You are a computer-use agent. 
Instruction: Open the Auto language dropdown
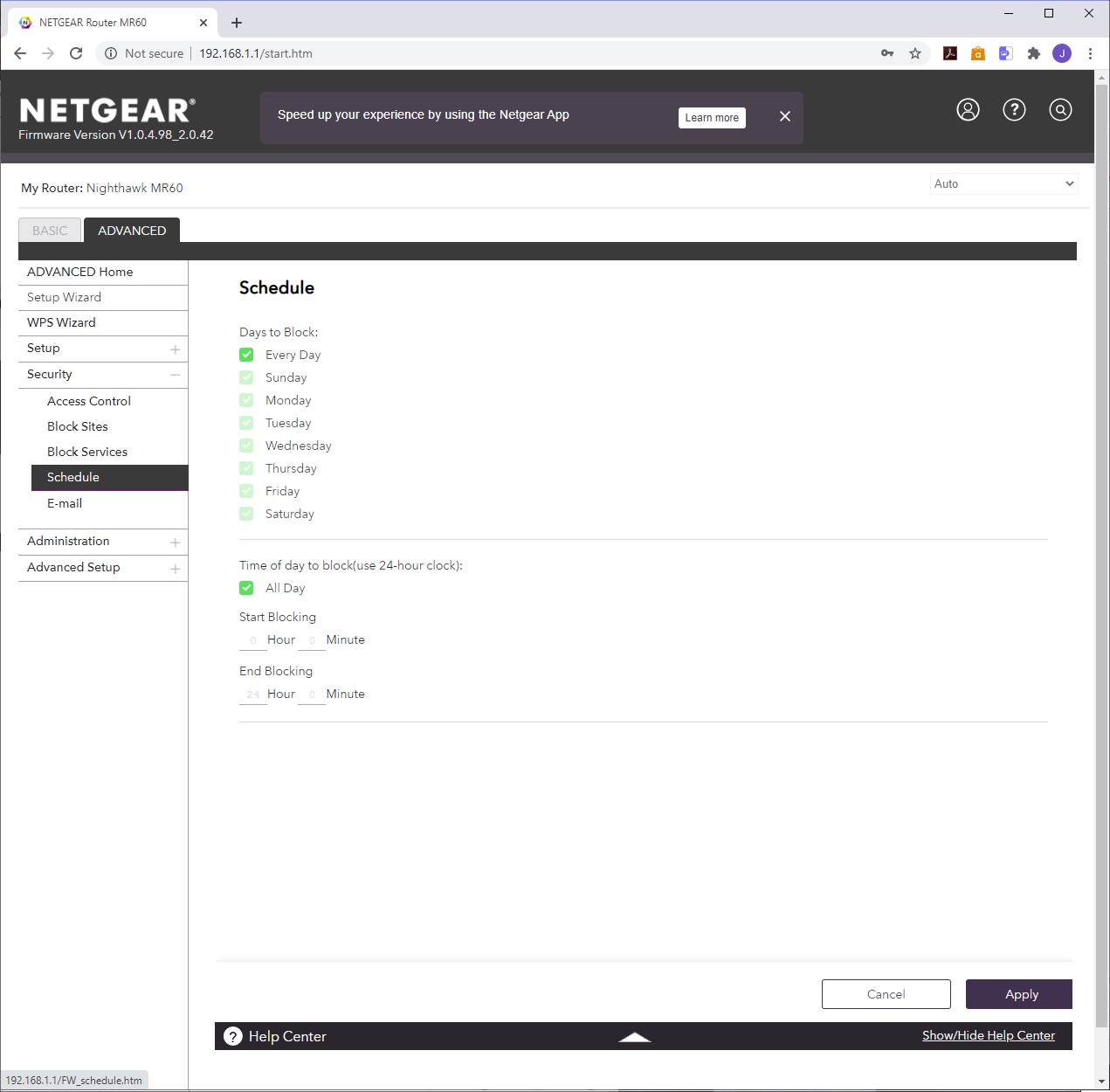pyautogui.click(x=1003, y=183)
